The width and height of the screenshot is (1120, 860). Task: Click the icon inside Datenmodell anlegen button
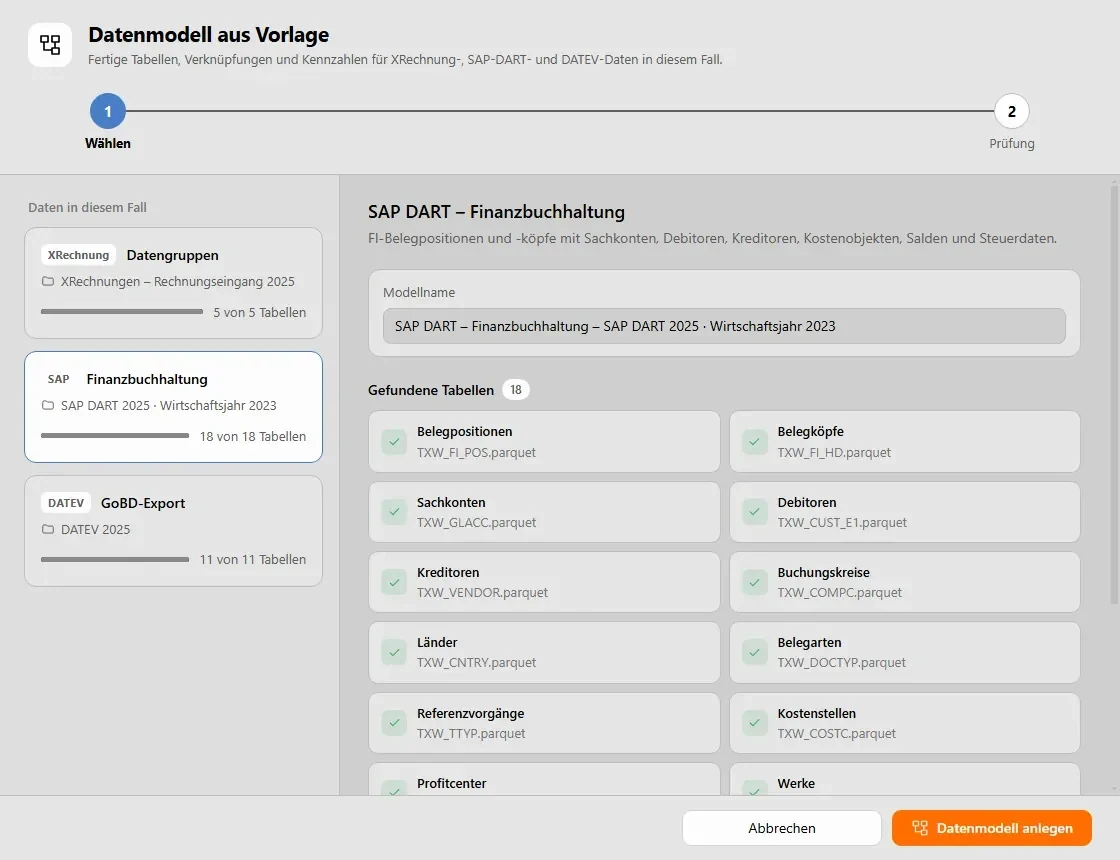click(920, 828)
